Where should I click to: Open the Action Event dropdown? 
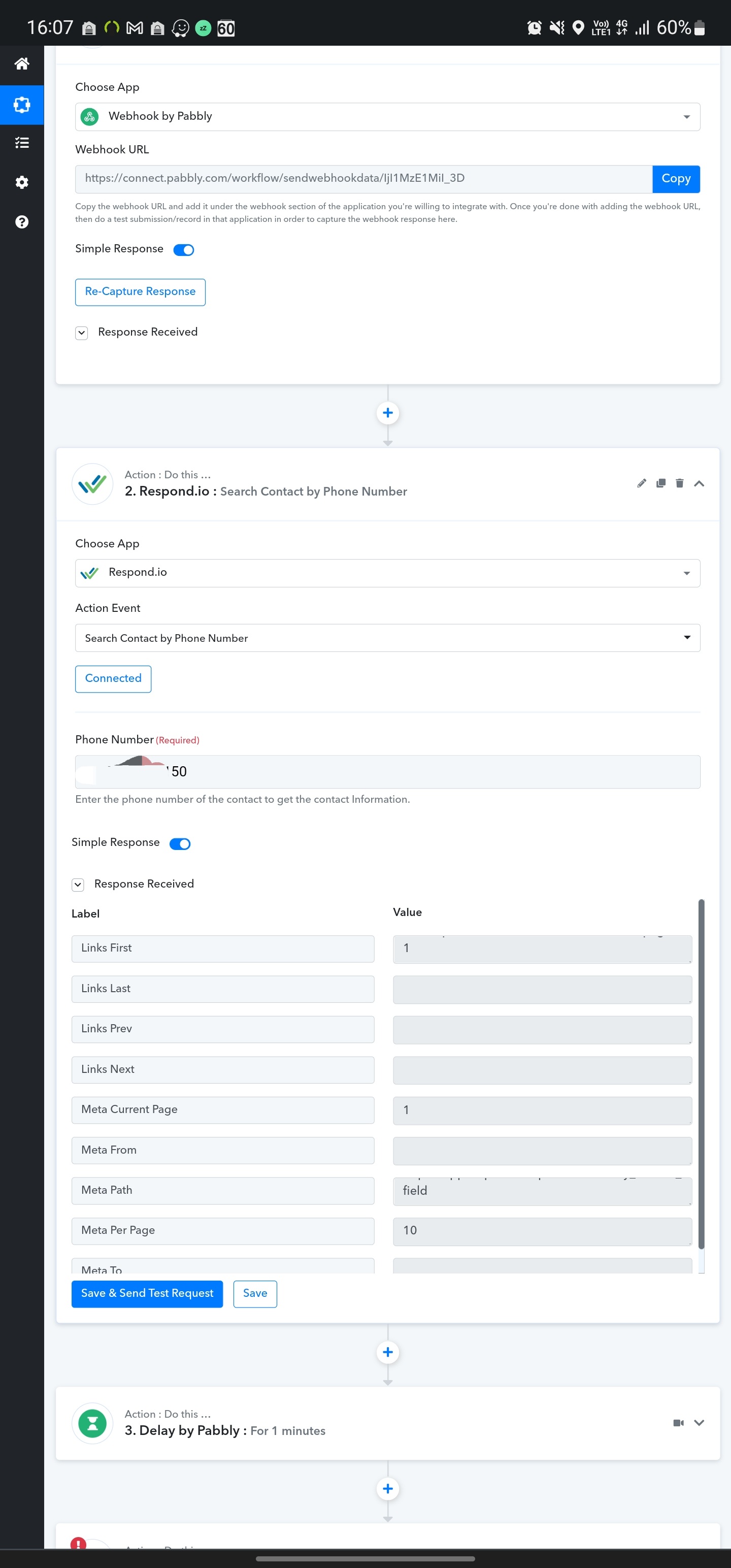pyautogui.click(x=387, y=638)
